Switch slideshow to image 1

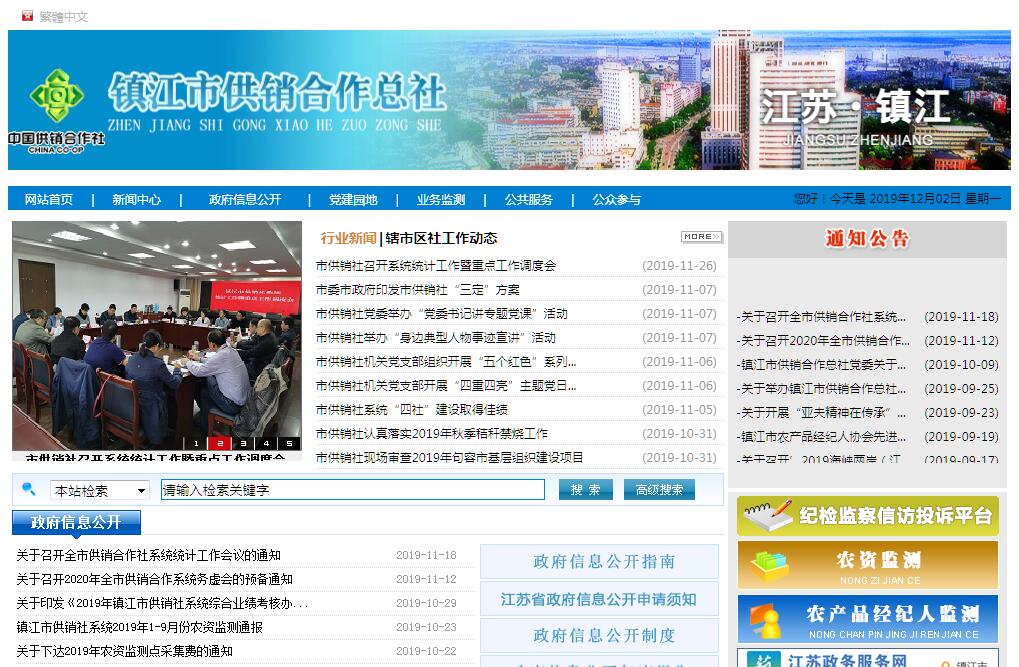[196, 443]
